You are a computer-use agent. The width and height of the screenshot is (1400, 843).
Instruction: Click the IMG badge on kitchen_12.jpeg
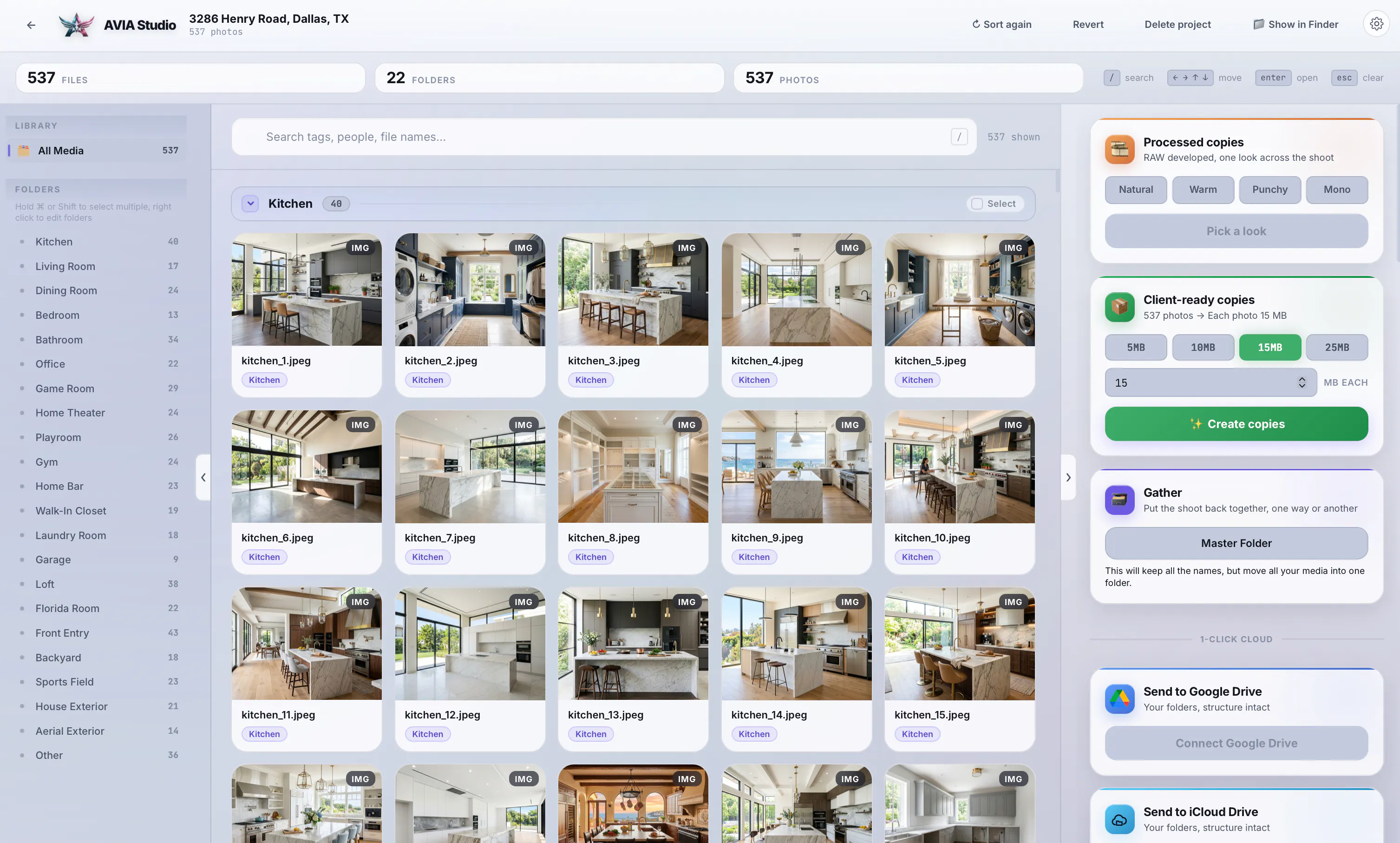(523, 602)
